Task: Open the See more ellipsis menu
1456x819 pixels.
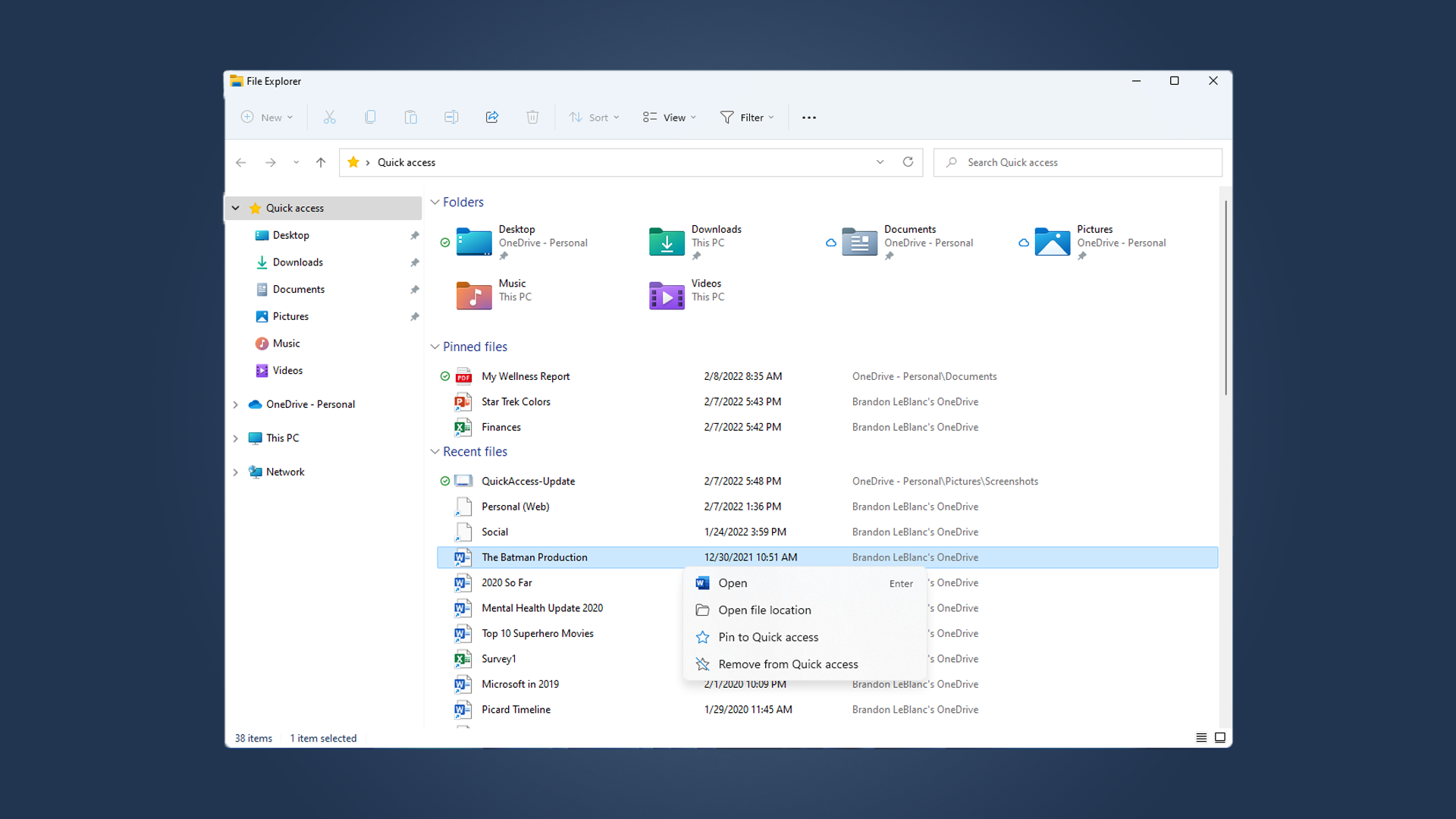Action: [x=808, y=117]
